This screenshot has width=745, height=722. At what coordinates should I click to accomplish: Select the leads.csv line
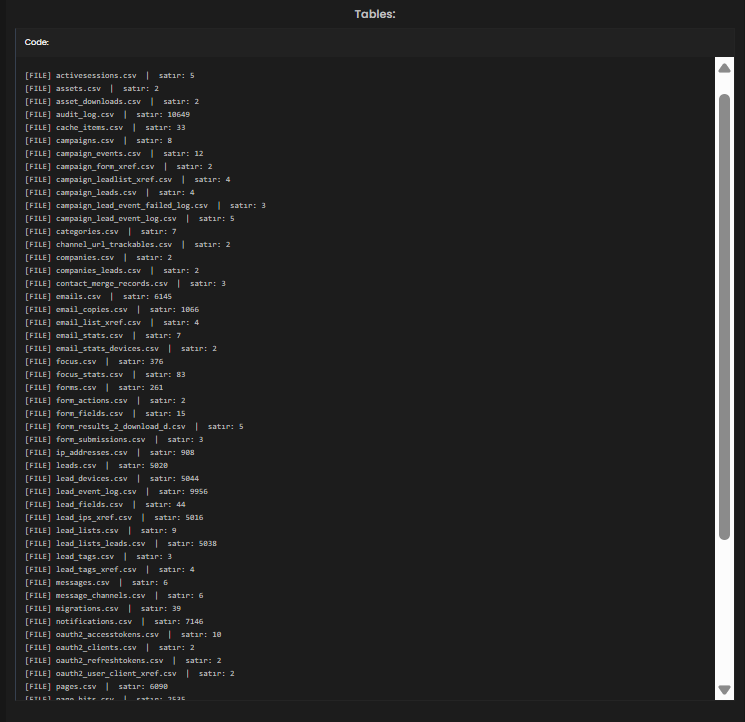(96, 466)
